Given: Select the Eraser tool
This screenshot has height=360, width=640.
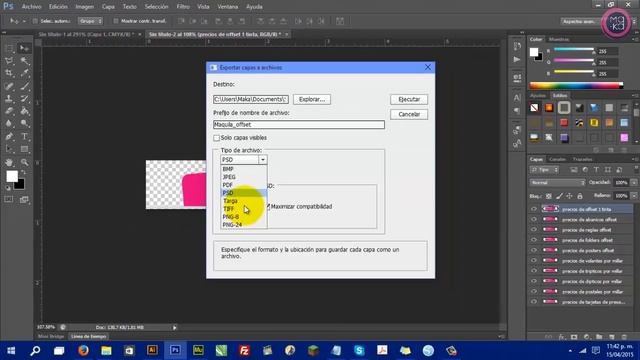Looking at the screenshot, I should coord(9,111).
